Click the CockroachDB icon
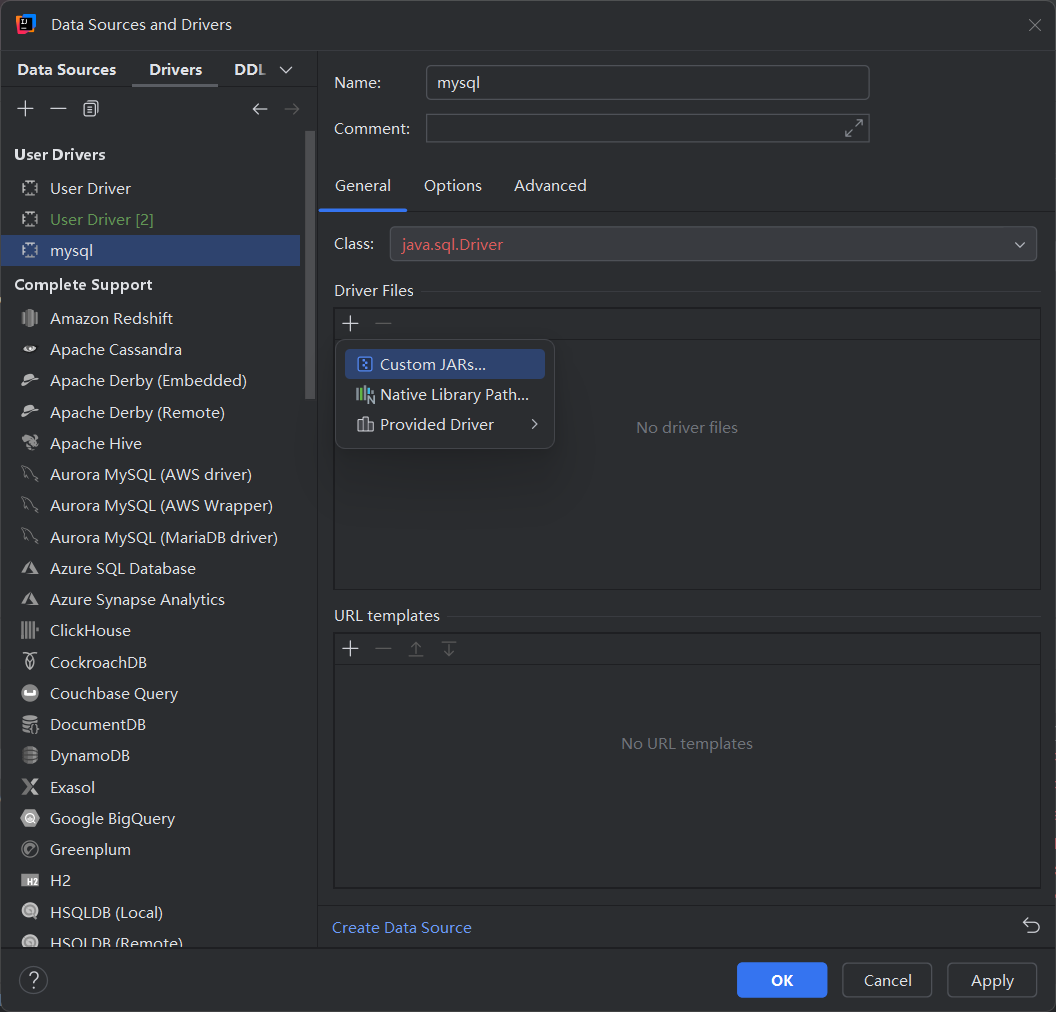Image resolution: width=1056 pixels, height=1012 pixels. (x=30, y=662)
